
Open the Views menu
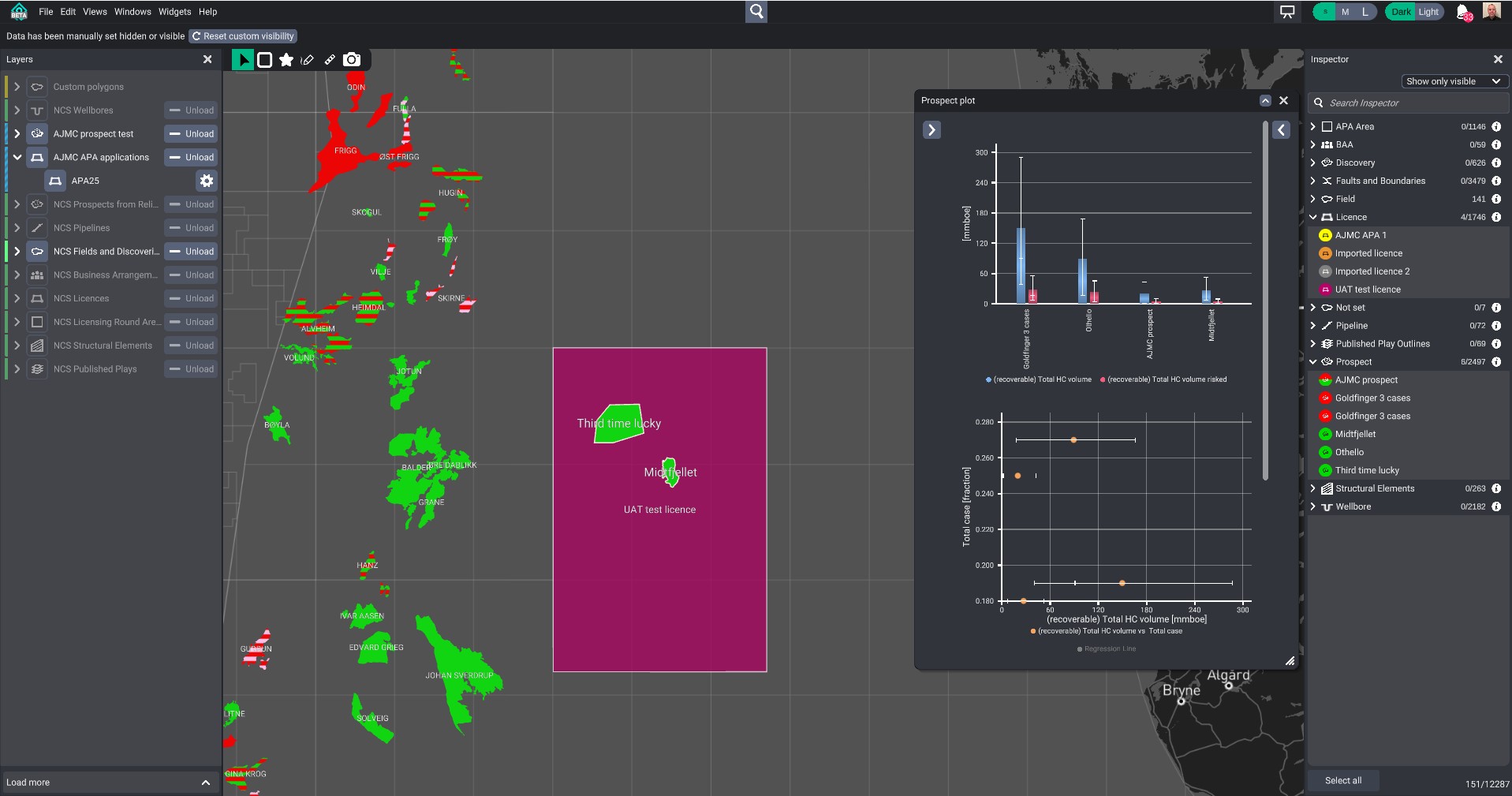(95, 12)
